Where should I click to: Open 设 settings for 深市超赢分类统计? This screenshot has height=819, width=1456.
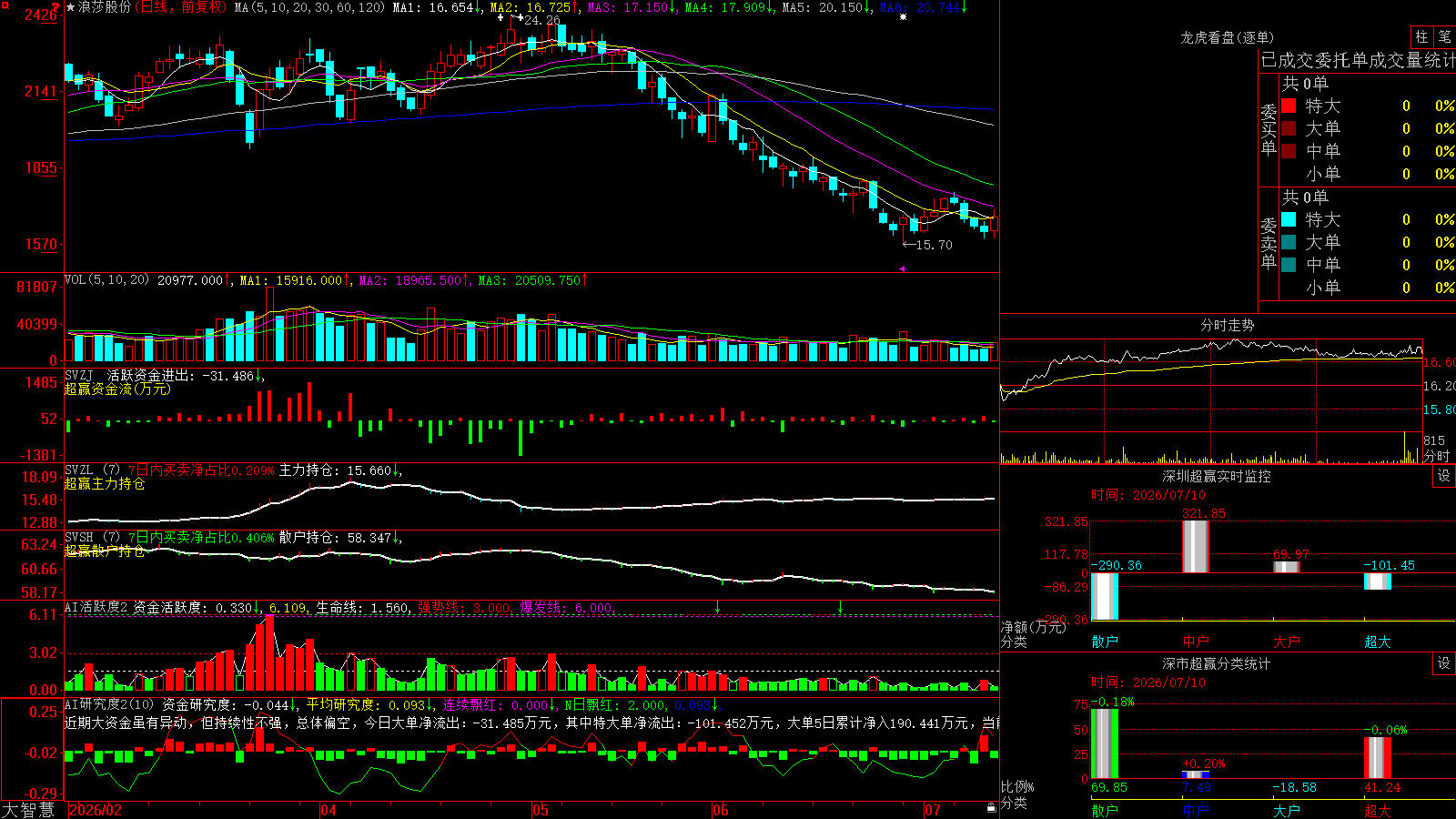[x=1444, y=663]
